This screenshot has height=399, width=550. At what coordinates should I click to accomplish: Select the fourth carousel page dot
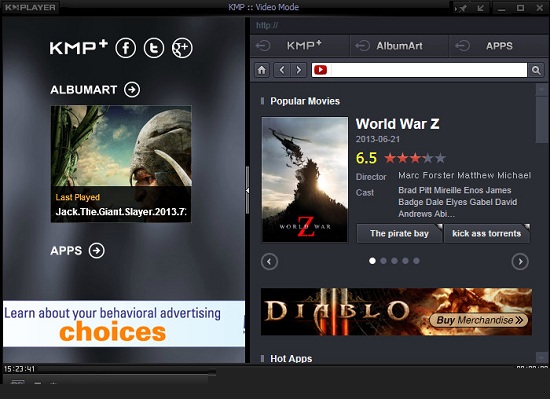(x=405, y=261)
